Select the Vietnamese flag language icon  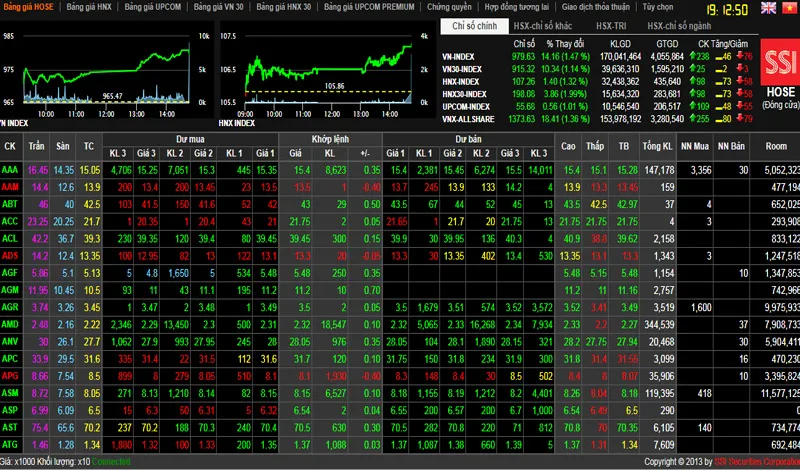790,8
